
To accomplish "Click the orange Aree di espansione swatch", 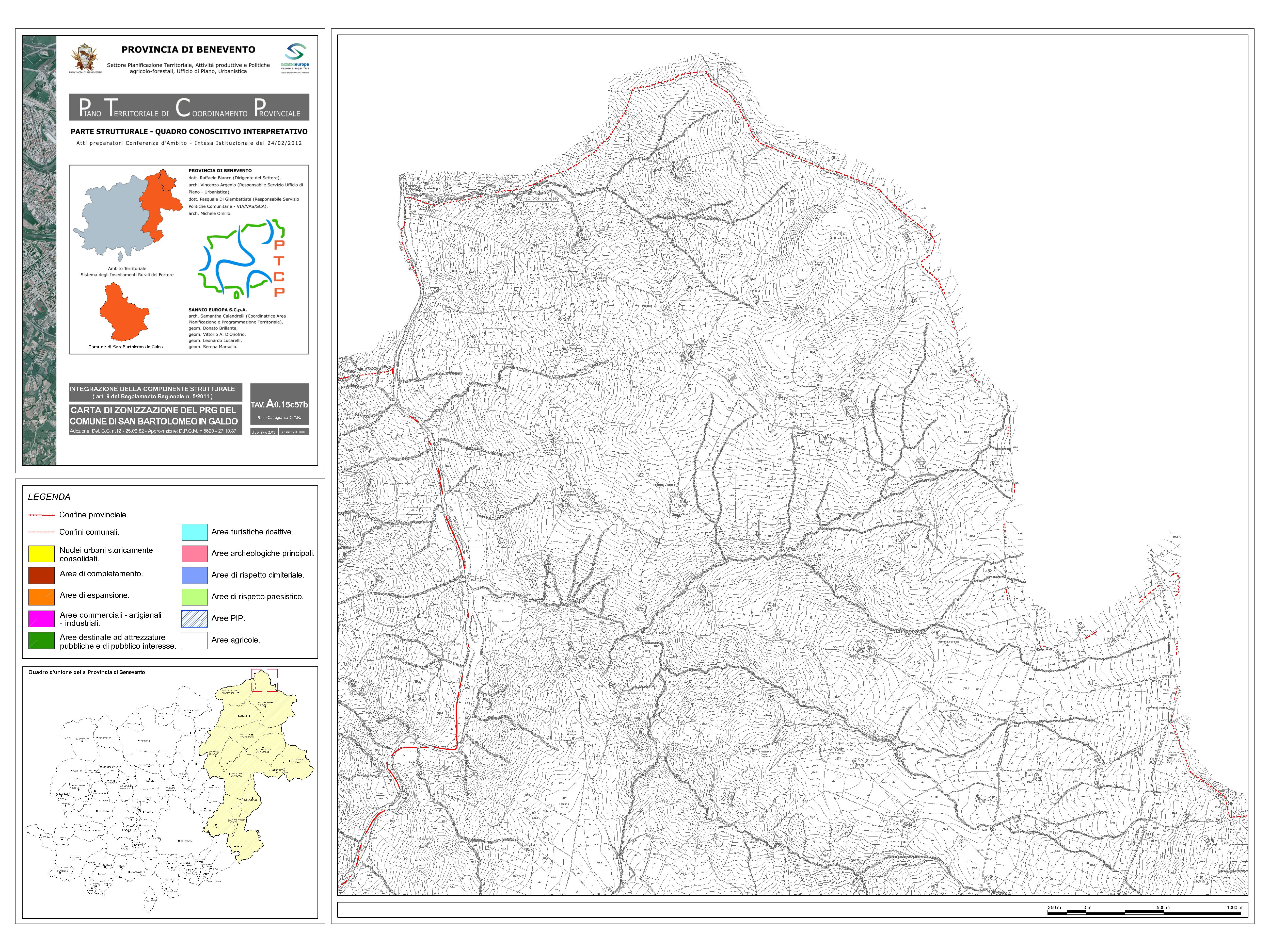I will tap(41, 597).
